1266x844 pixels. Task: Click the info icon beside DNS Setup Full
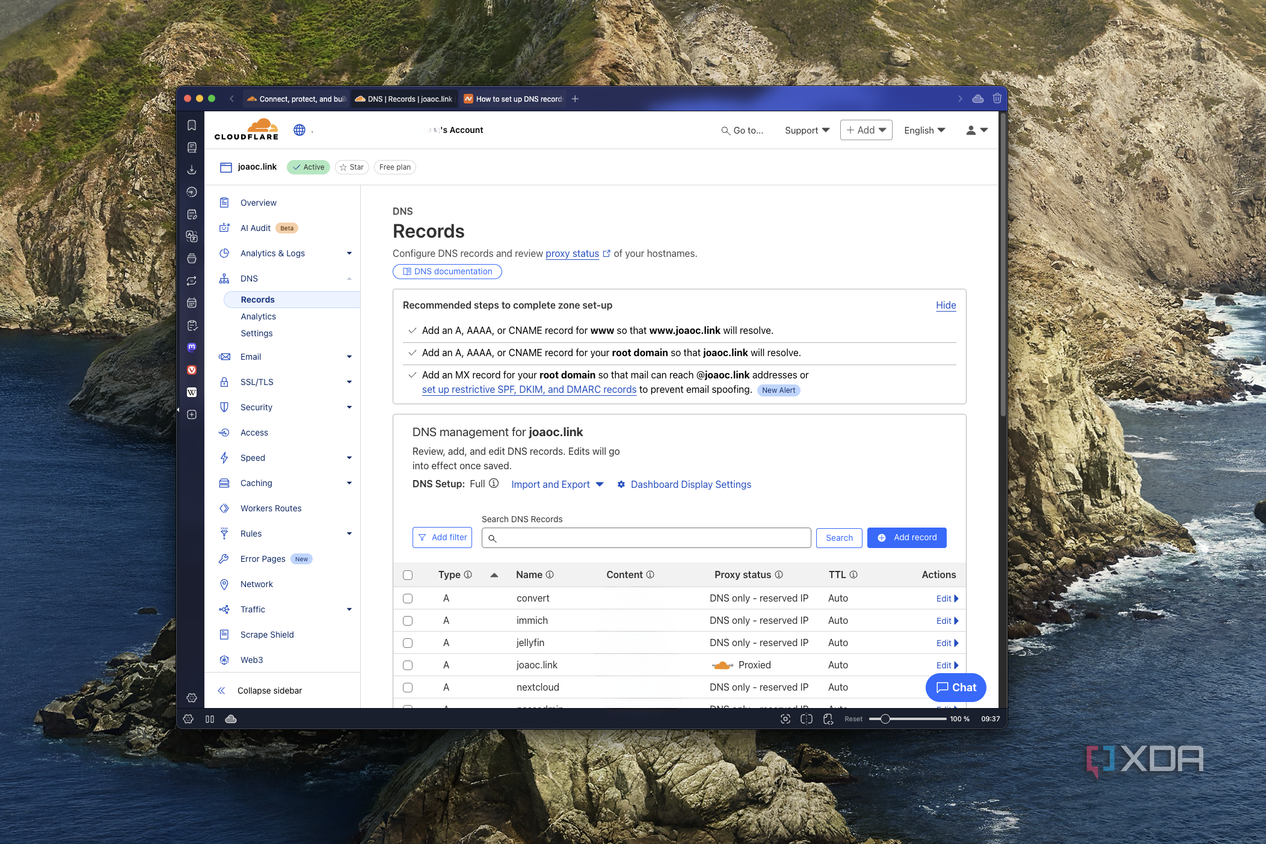tap(494, 484)
